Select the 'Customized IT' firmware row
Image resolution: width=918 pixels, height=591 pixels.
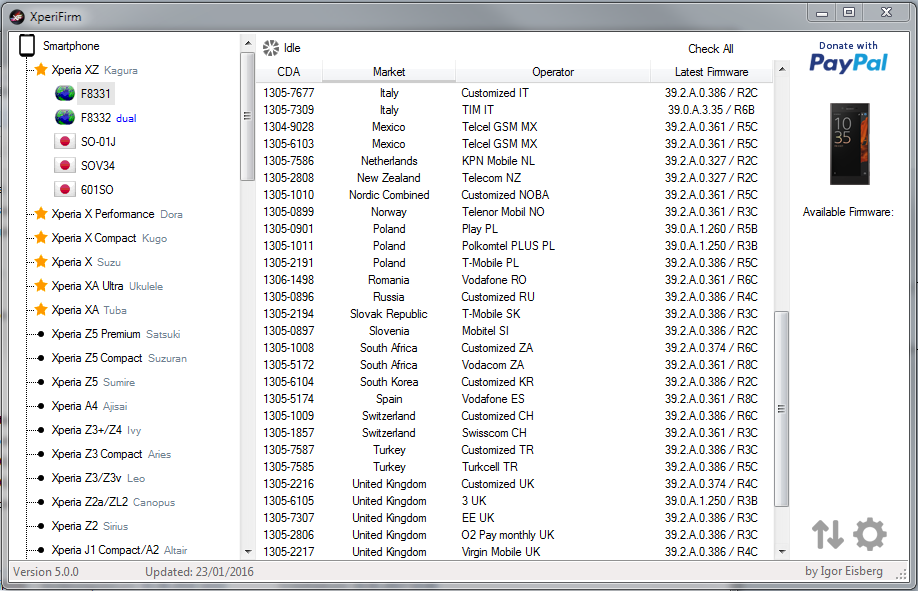[x=515, y=93]
